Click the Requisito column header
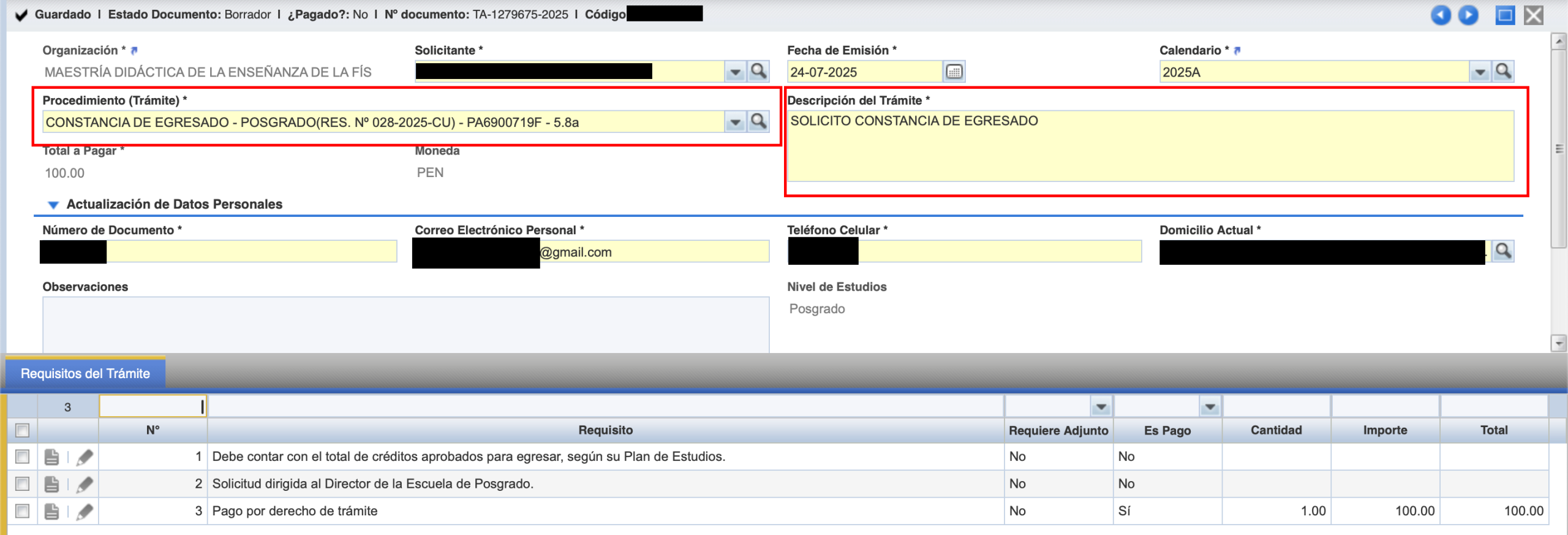1568x535 pixels. coord(605,430)
